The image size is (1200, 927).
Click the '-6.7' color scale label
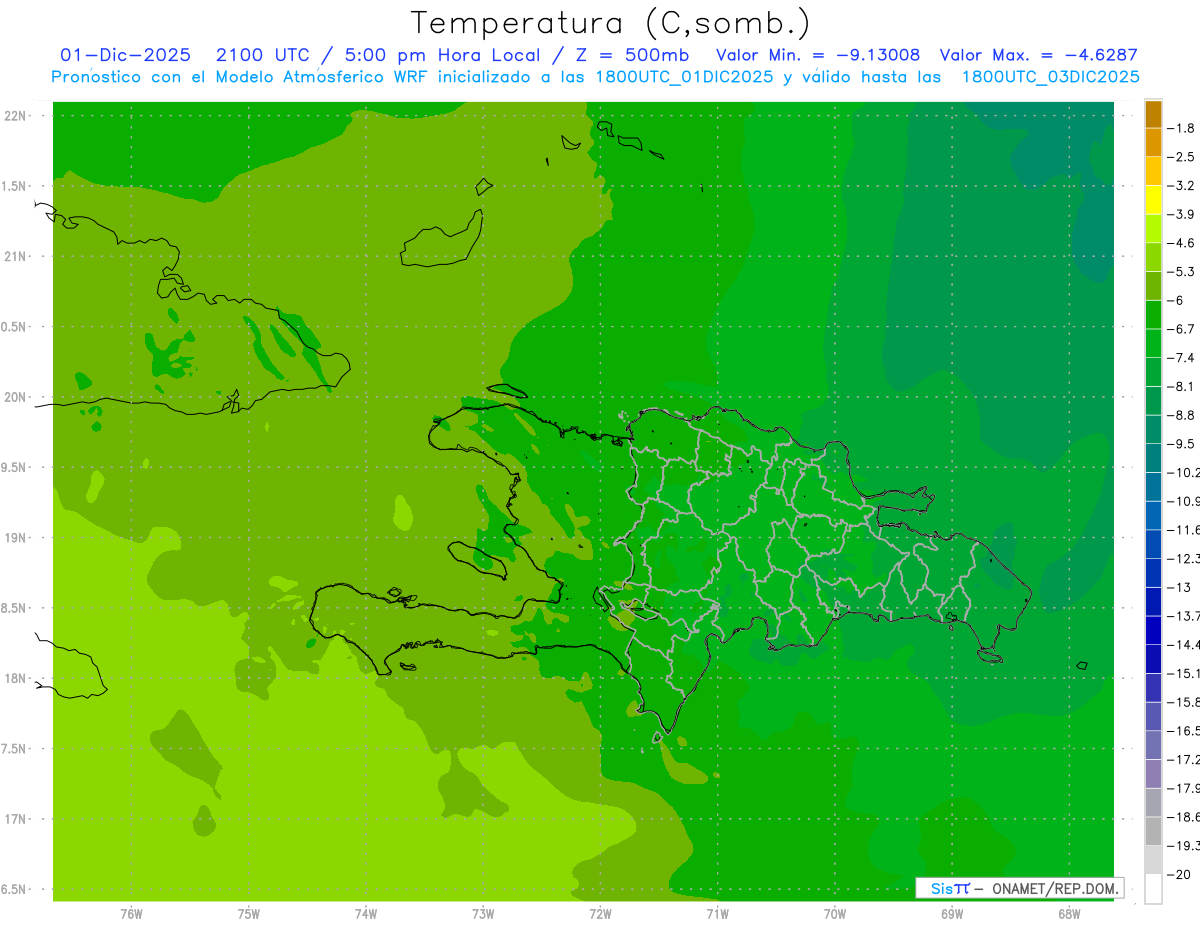click(x=1181, y=329)
